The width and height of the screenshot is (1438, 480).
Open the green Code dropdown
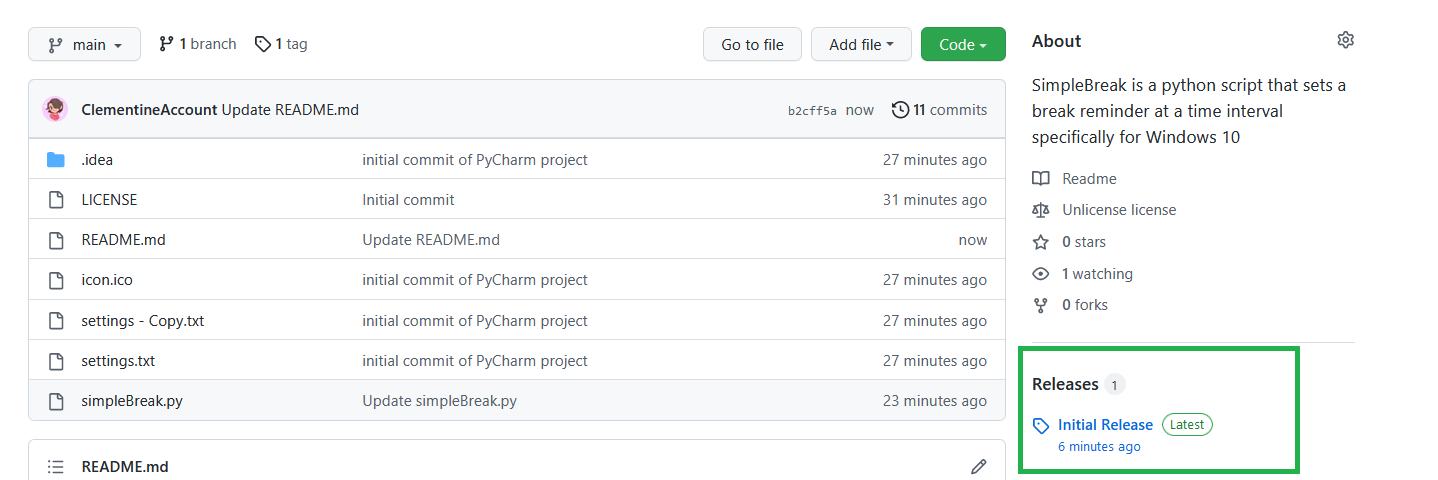coord(963,45)
